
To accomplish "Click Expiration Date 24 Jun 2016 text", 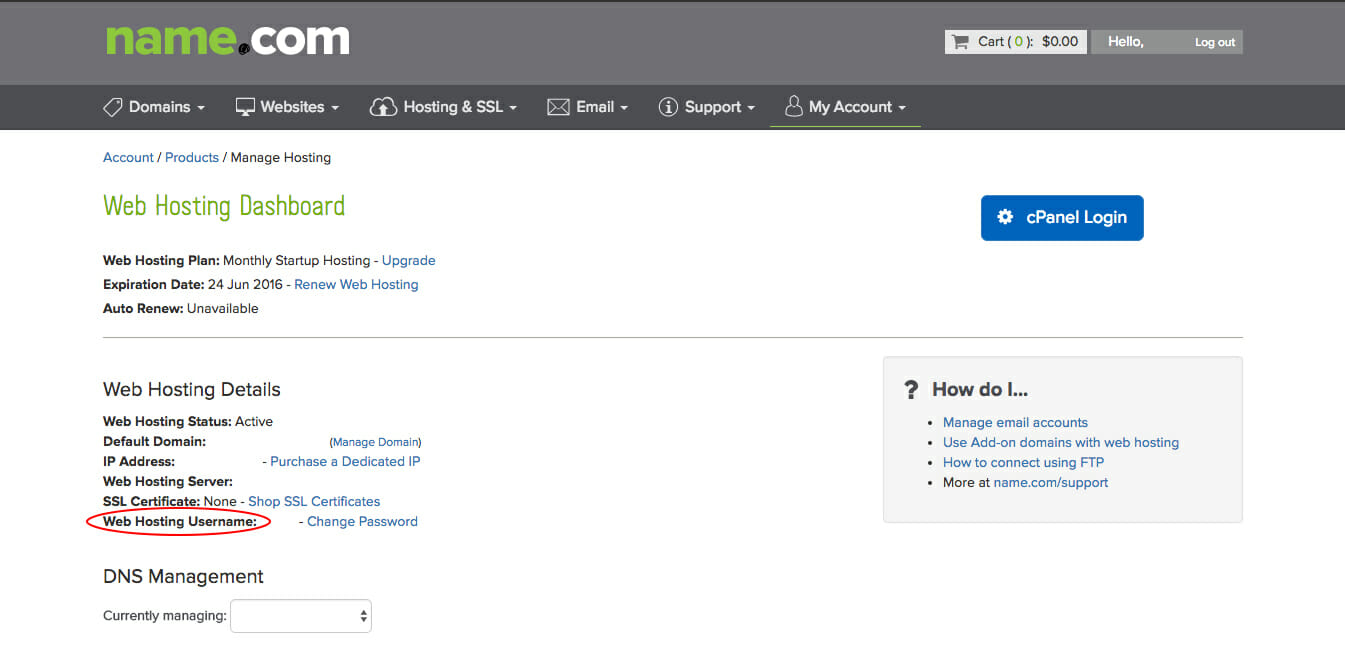I will point(193,285).
